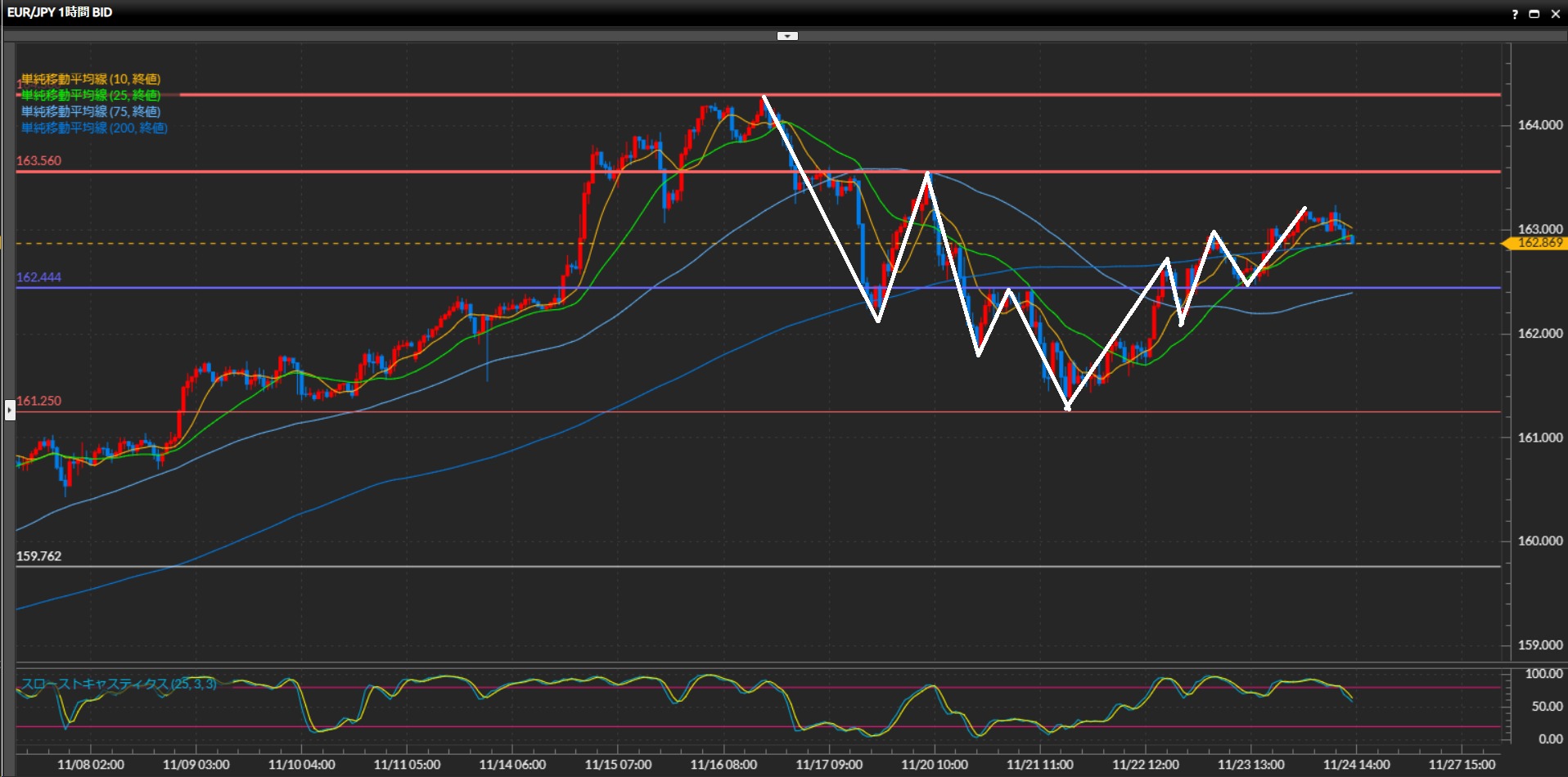Image resolution: width=1568 pixels, height=777 pixels.
Task: Close the EUR/JPY chart panel
Action: [1555, 14]
